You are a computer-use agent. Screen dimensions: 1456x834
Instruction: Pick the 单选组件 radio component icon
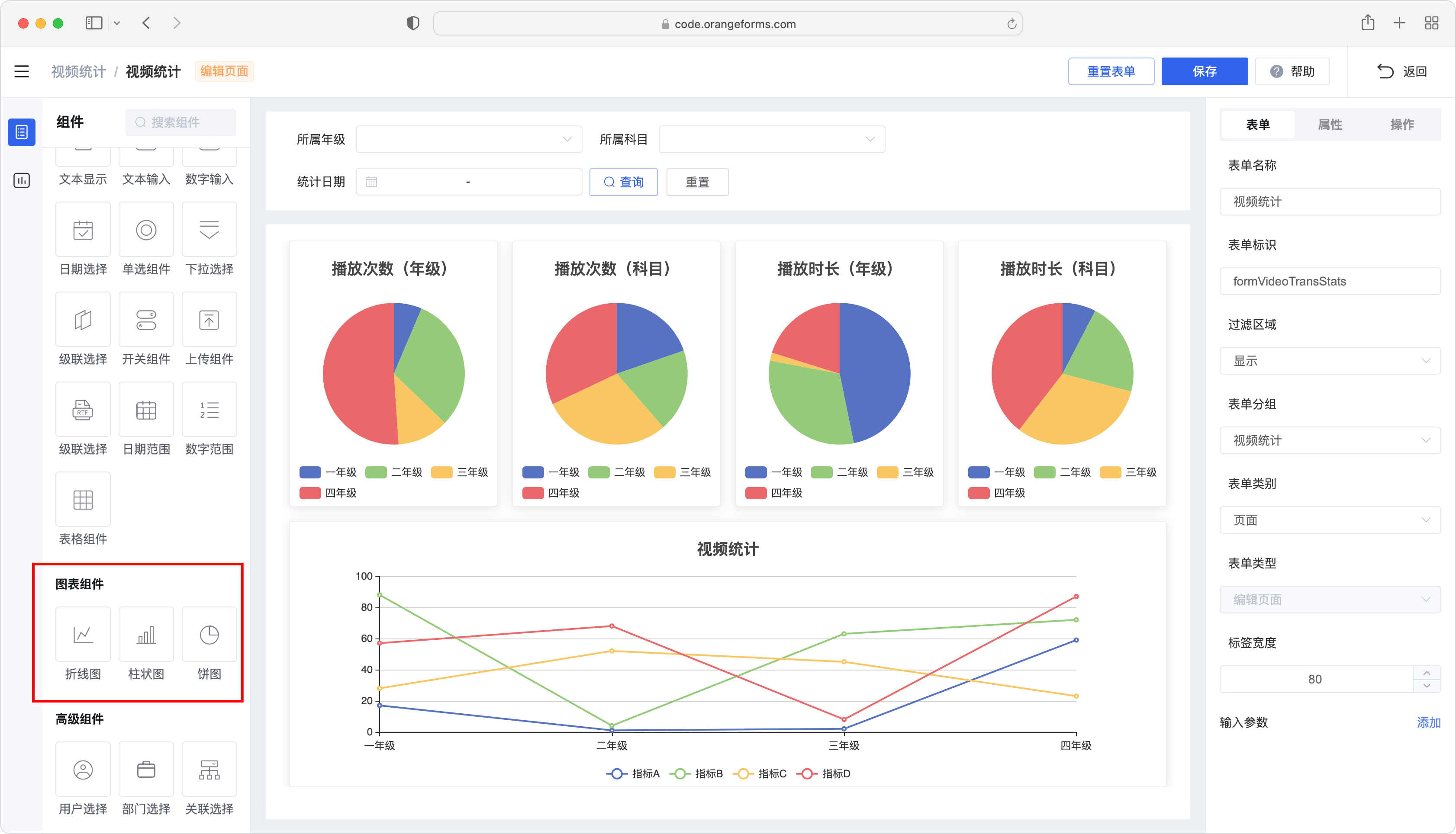tap(146, 230)
